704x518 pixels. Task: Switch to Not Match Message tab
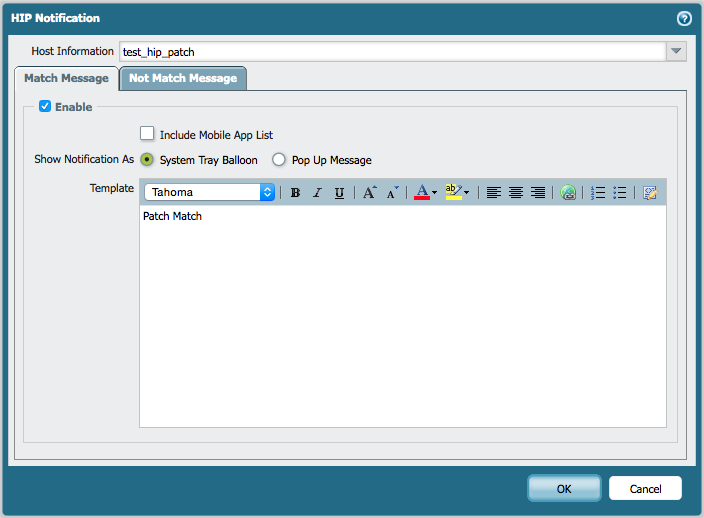[x=183, y=78]
